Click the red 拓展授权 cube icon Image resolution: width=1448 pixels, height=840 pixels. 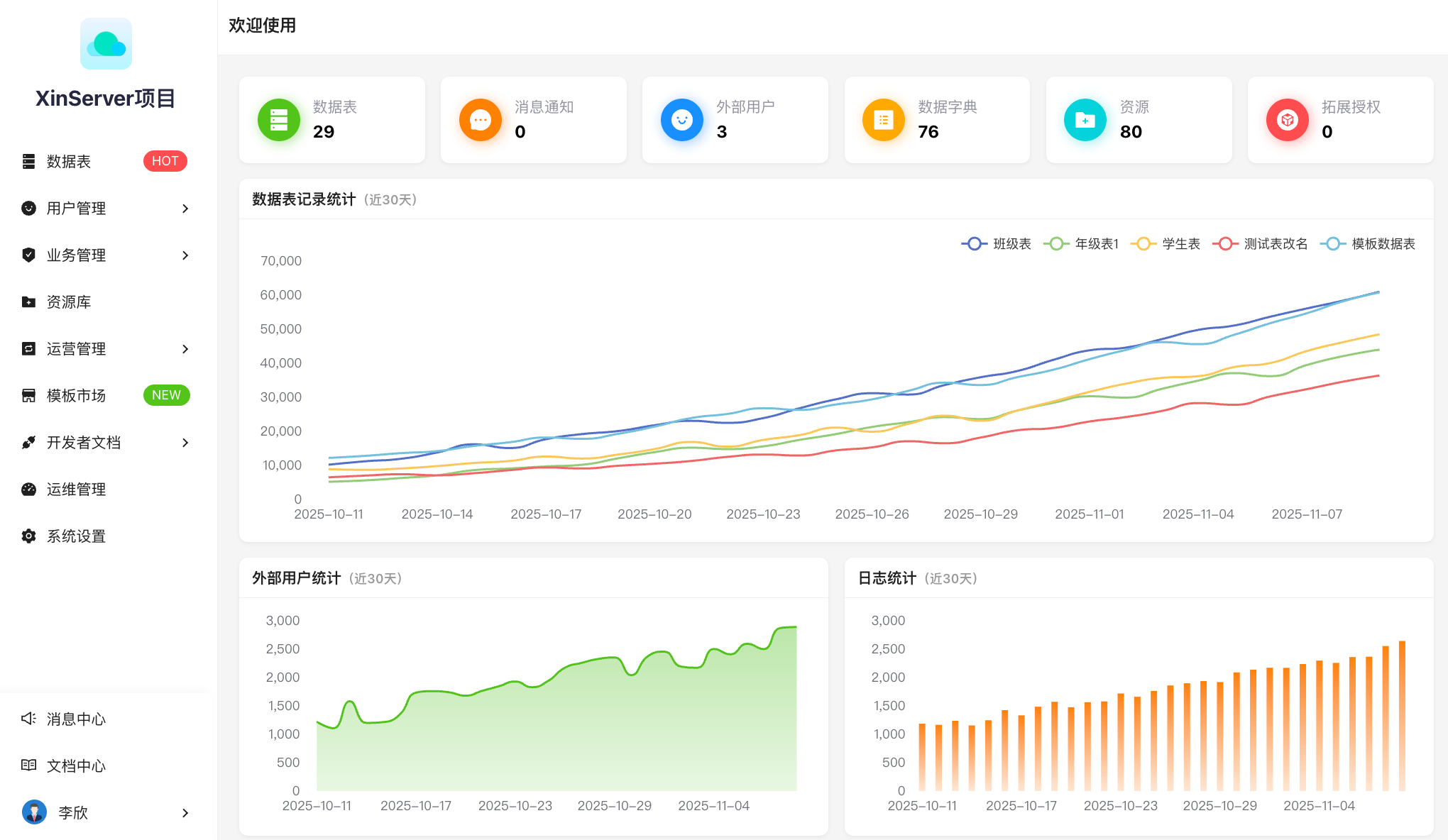point(1287,120)
